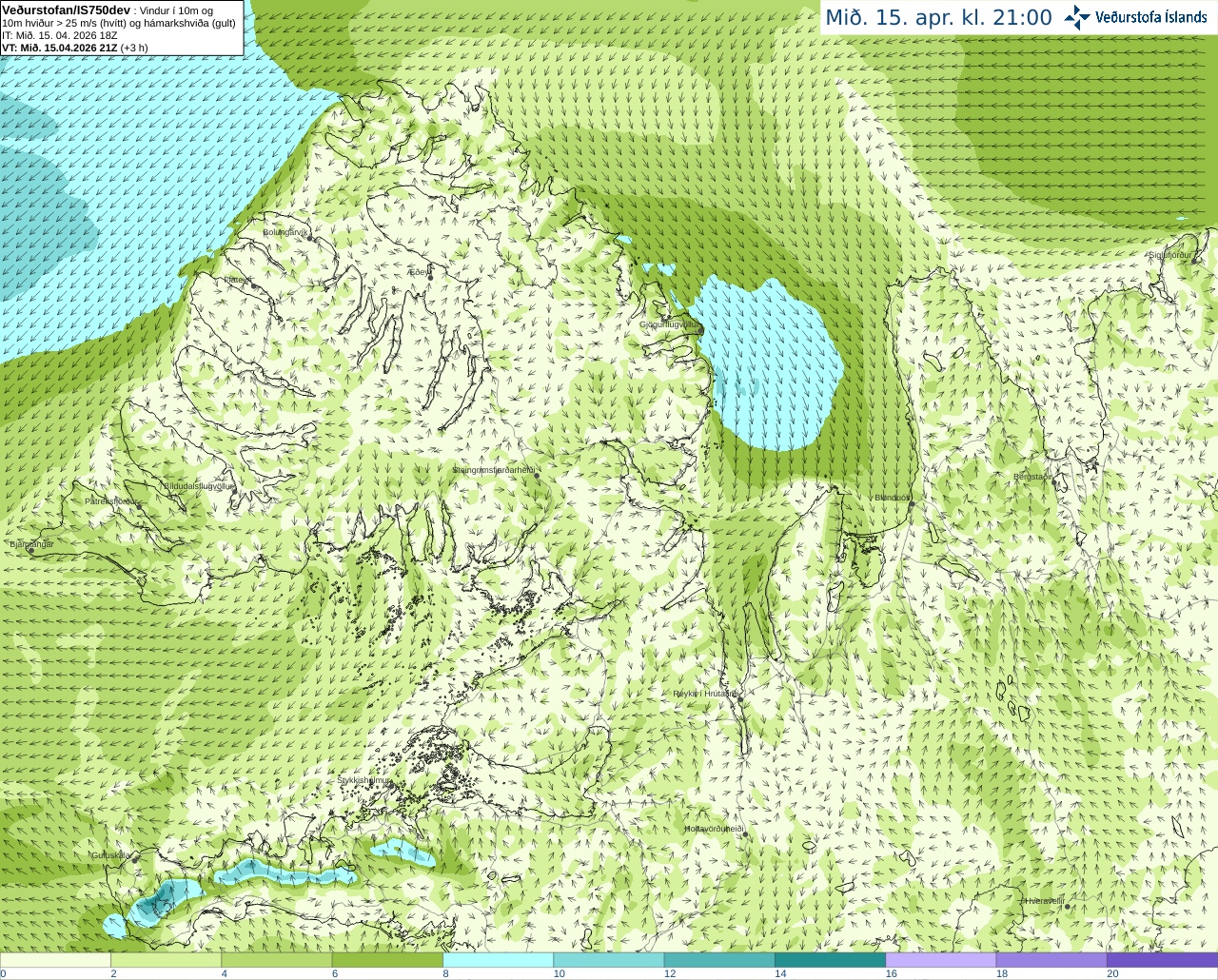1218x980 pixels.
Task: Select the Hveravellir station marker
Action: click(1069, 907)
